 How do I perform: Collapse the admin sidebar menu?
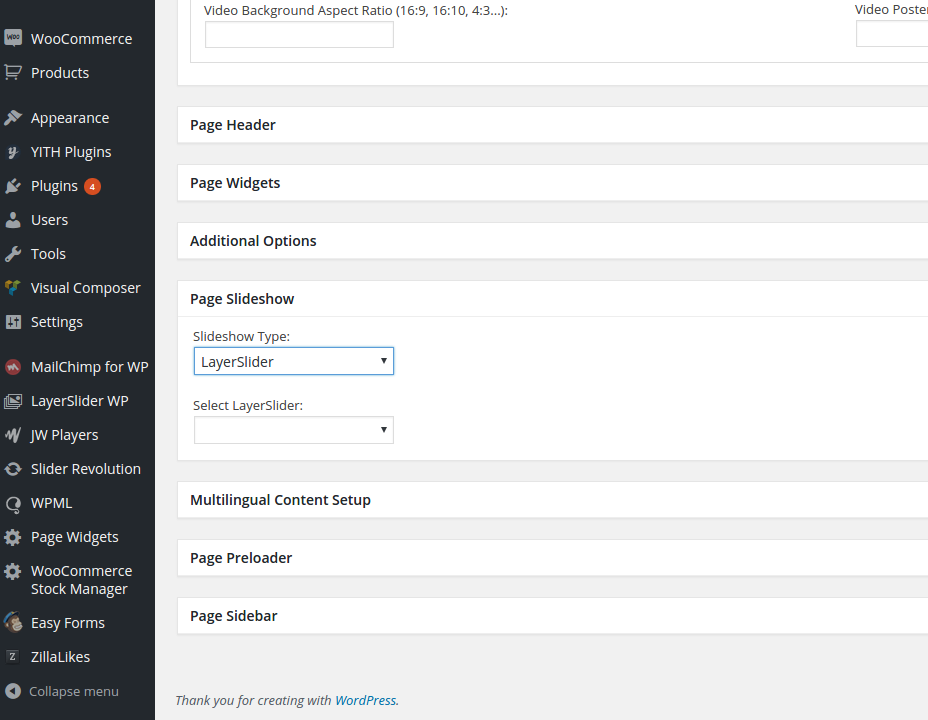point(73,691)
